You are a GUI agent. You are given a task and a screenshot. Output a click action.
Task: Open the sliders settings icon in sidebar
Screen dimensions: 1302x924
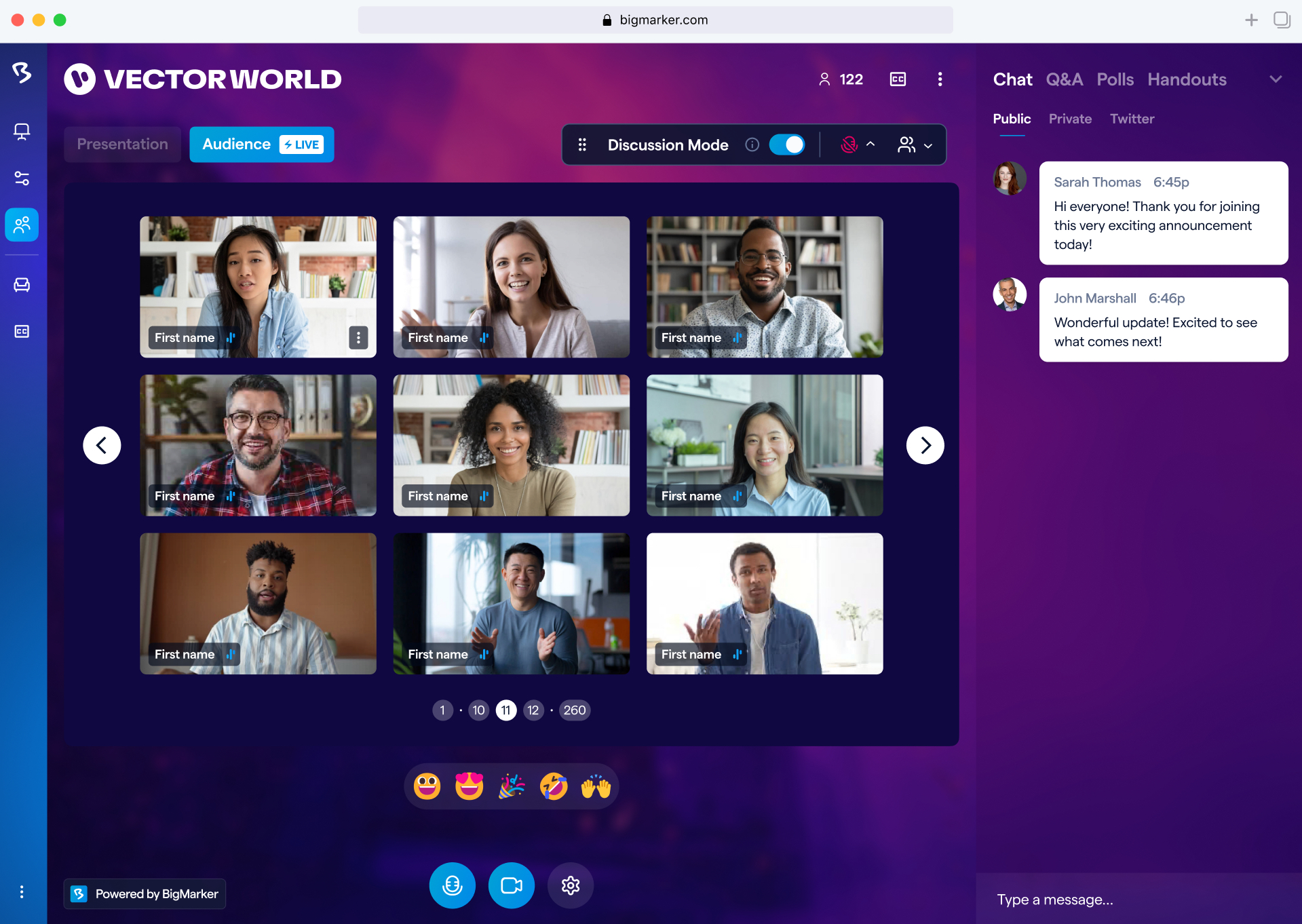click(22, 178)
